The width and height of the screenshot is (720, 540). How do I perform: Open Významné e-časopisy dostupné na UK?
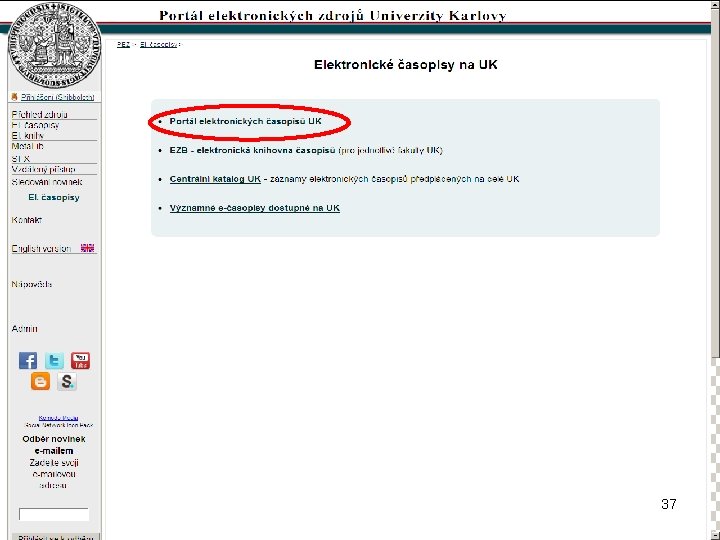coord(255,208)
